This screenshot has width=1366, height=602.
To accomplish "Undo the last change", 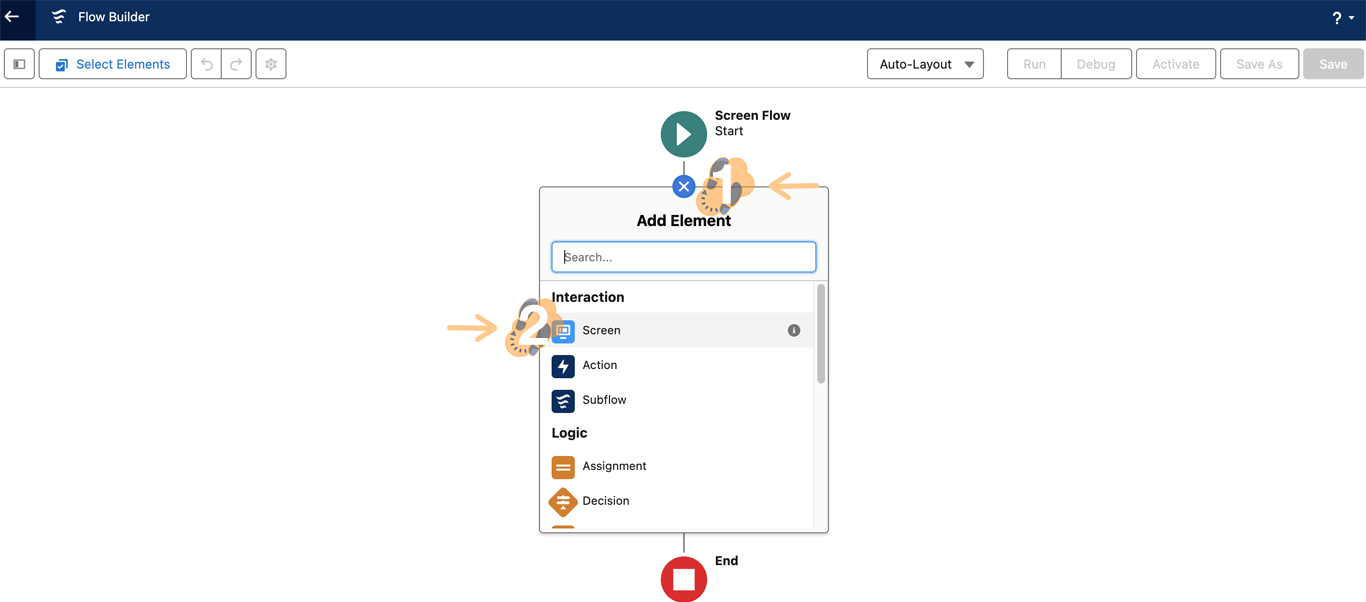I will point(207,64).
